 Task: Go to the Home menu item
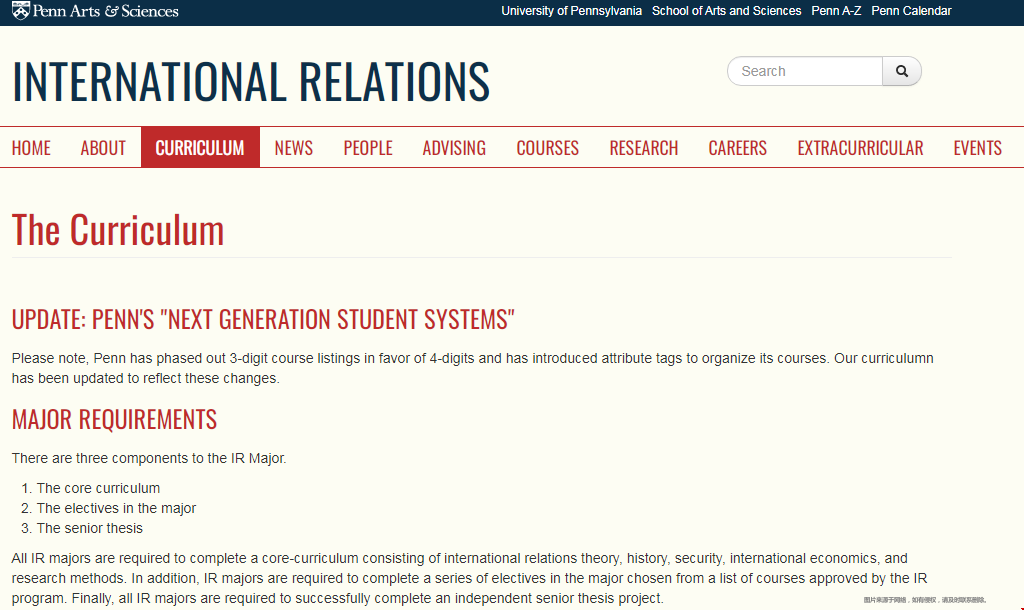[31, 148]
